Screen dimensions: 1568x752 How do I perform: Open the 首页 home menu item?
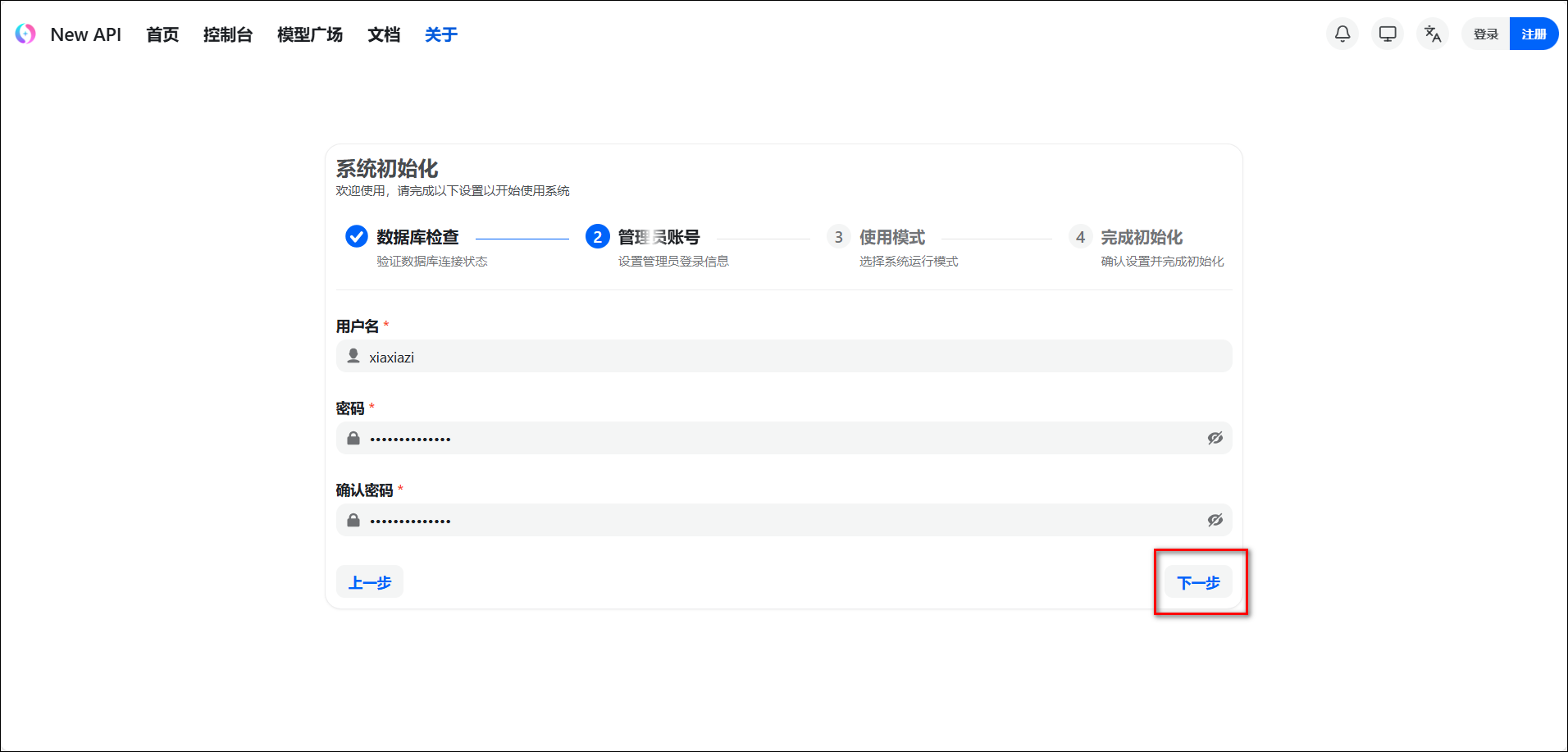coord(162,34)
